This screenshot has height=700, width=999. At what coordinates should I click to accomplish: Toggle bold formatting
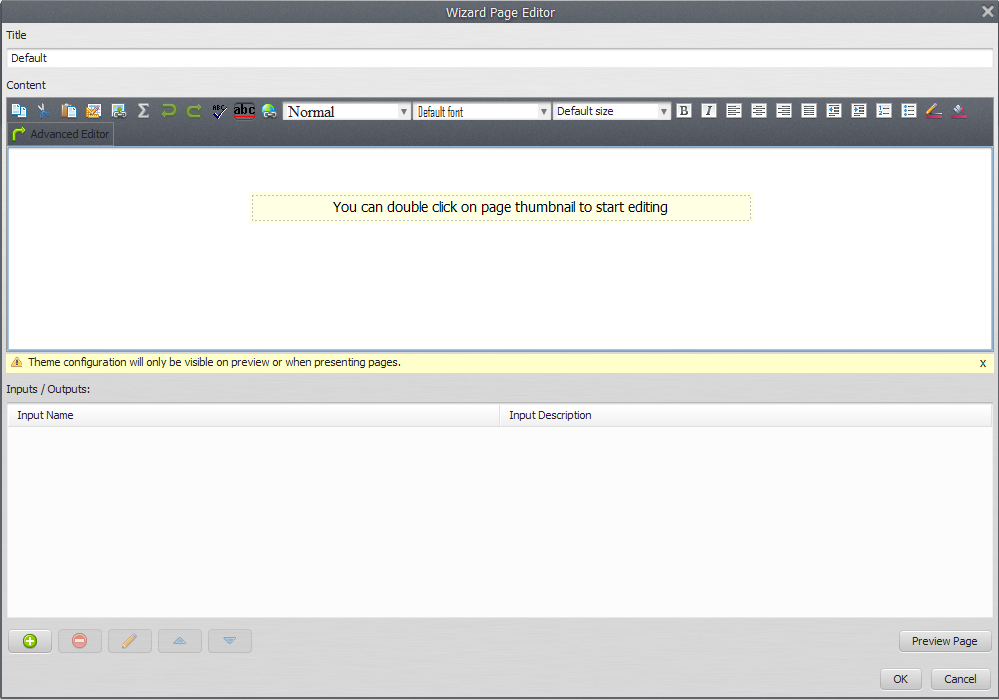pyautogui.click(x=684, y=111)
